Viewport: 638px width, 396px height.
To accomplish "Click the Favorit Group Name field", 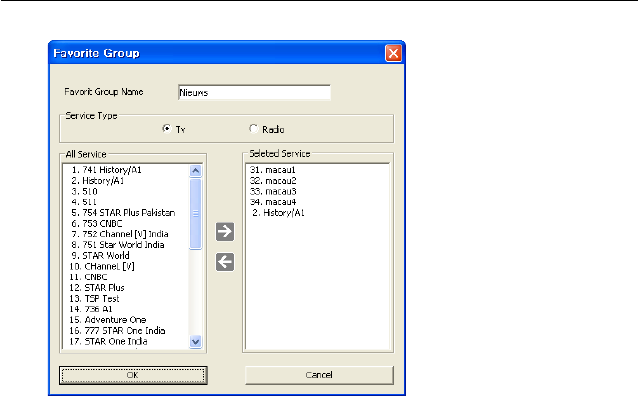I will point(254,92).
